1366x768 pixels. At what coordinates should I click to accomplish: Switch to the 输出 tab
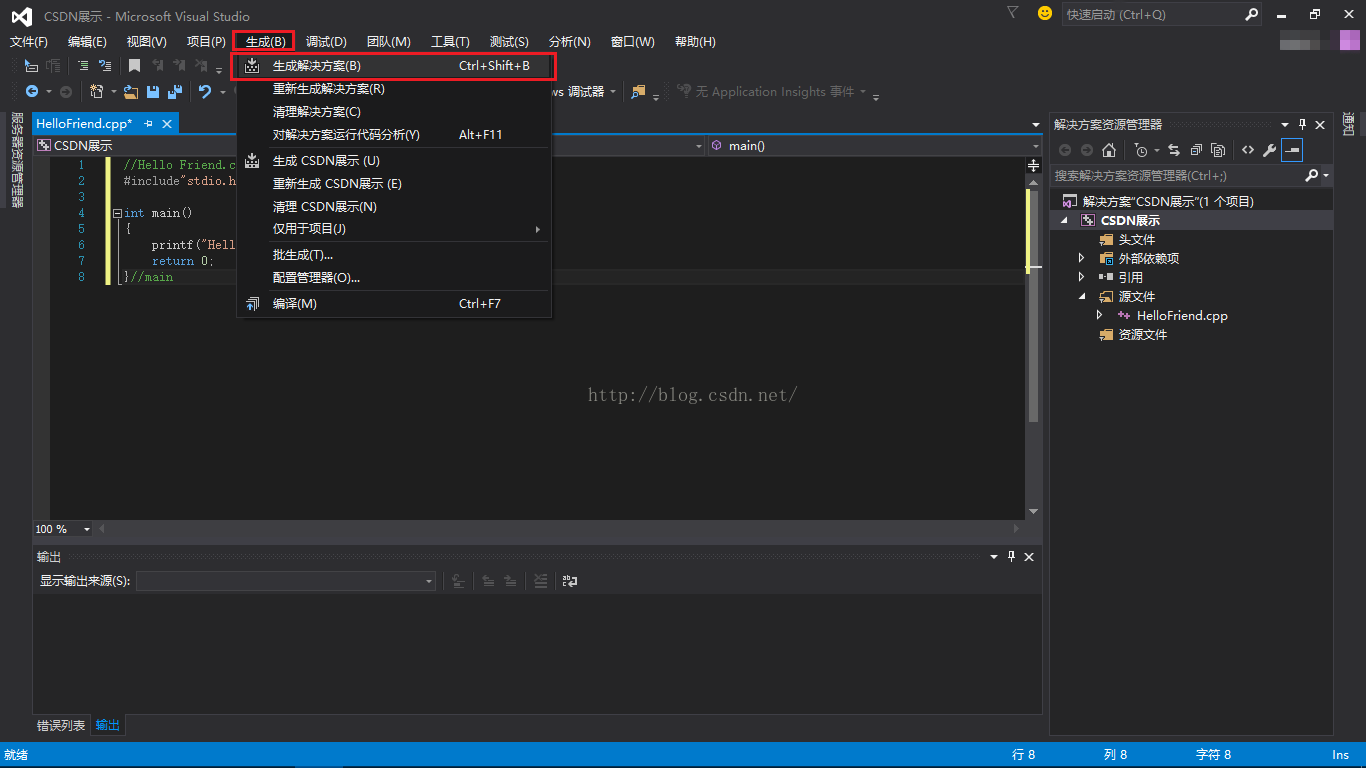108,725
